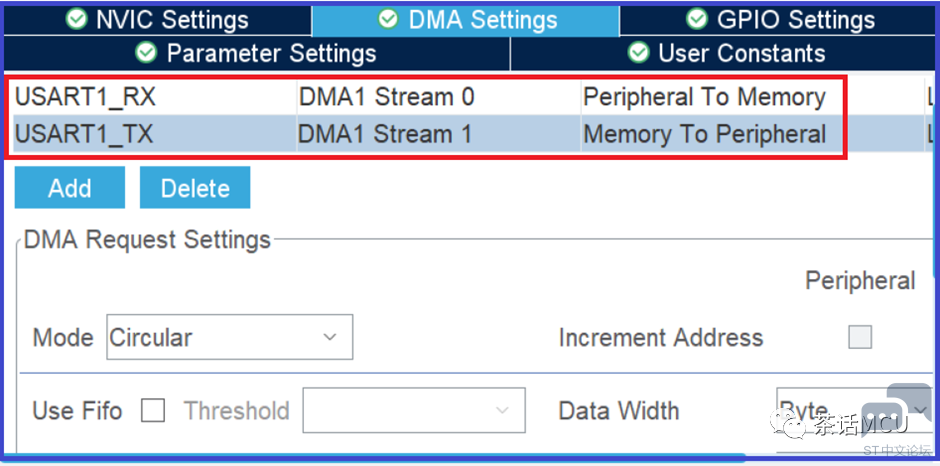Open the Mode Circular dropdown
The width and height of the screenshot is (940, 466).
230,337
